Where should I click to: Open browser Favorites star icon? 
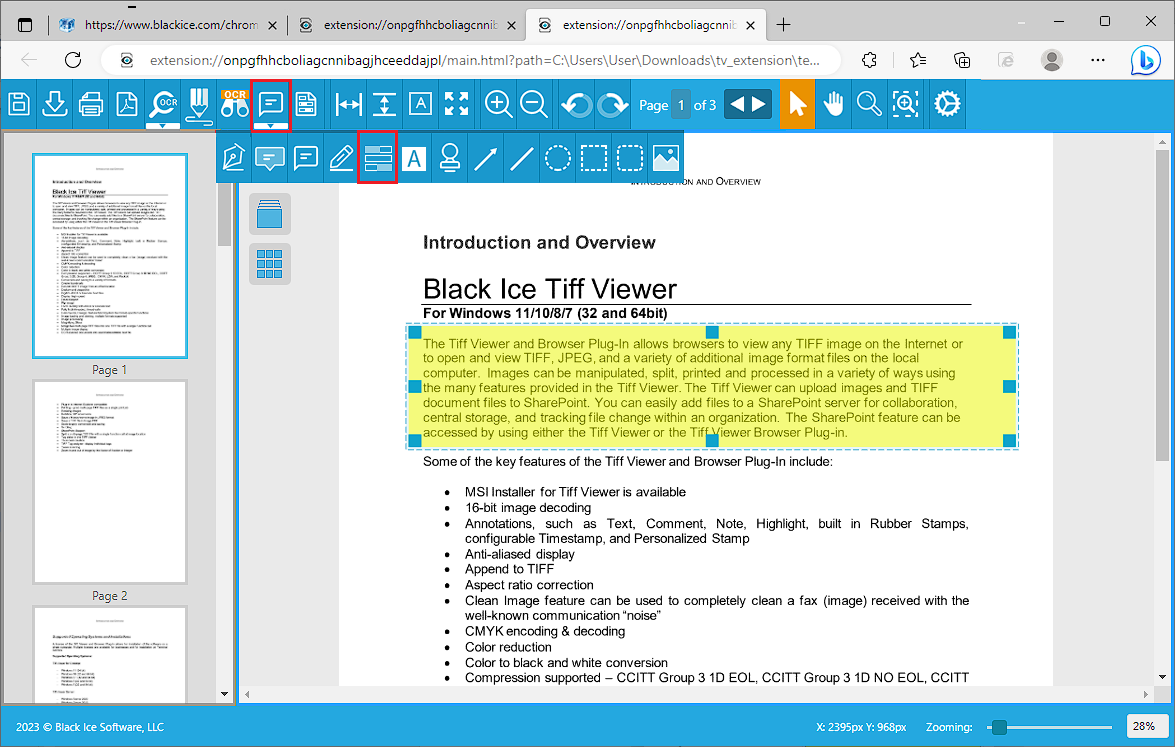(918, 60)
